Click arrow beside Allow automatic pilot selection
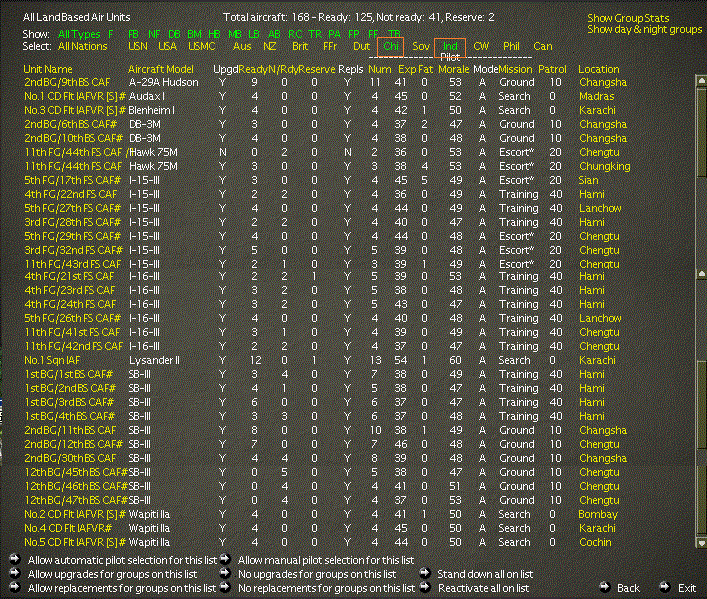 [15, 559]
